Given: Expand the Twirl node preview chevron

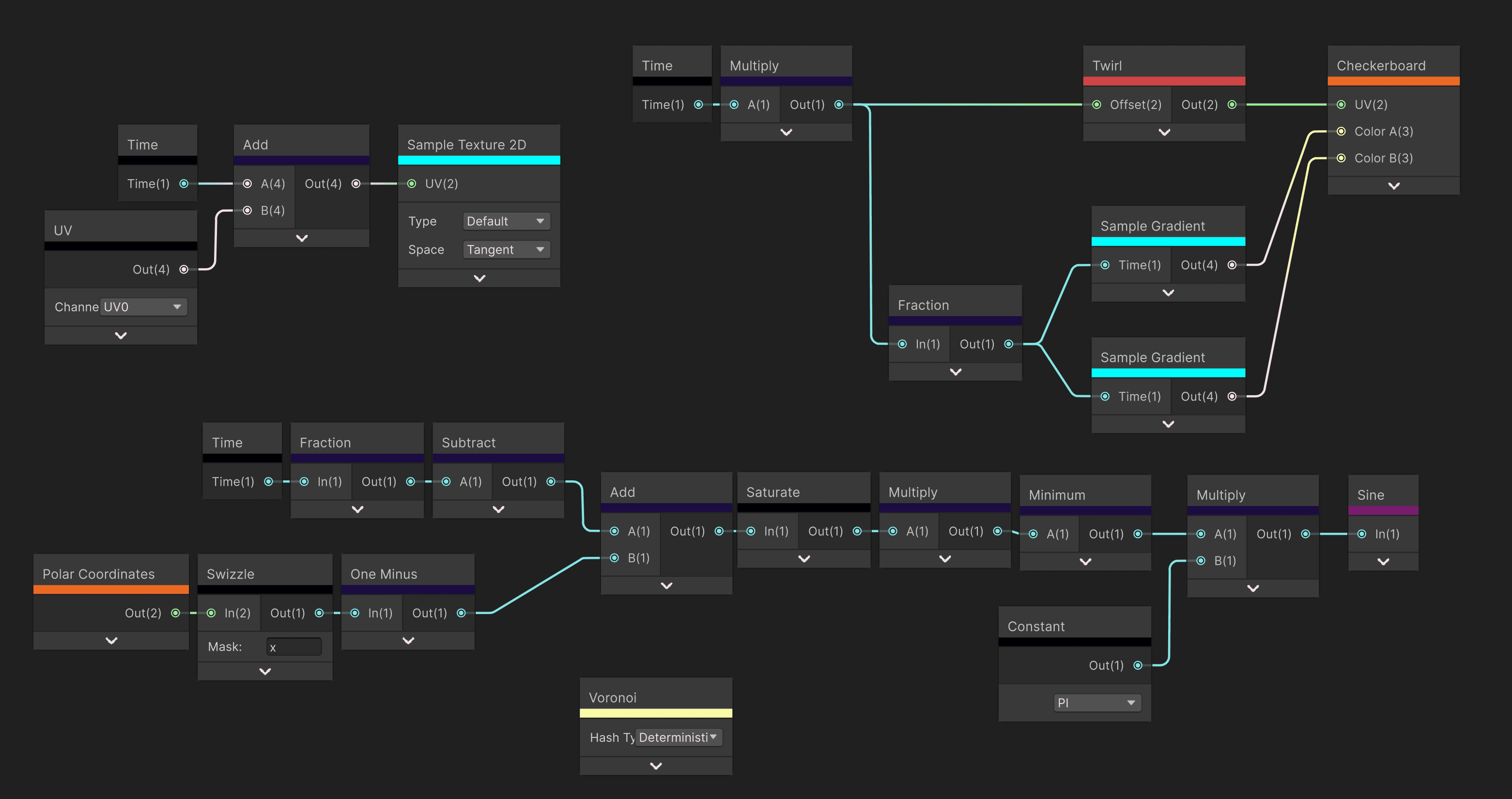Looking at the screenshot, I should (1164, 132).
